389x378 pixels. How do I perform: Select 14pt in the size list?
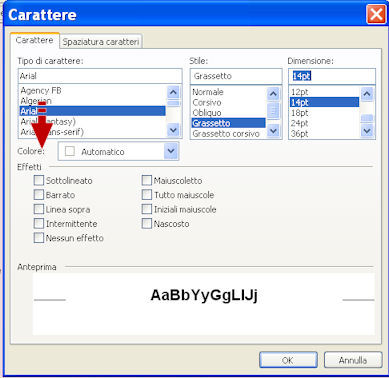[x=325, y=102]
